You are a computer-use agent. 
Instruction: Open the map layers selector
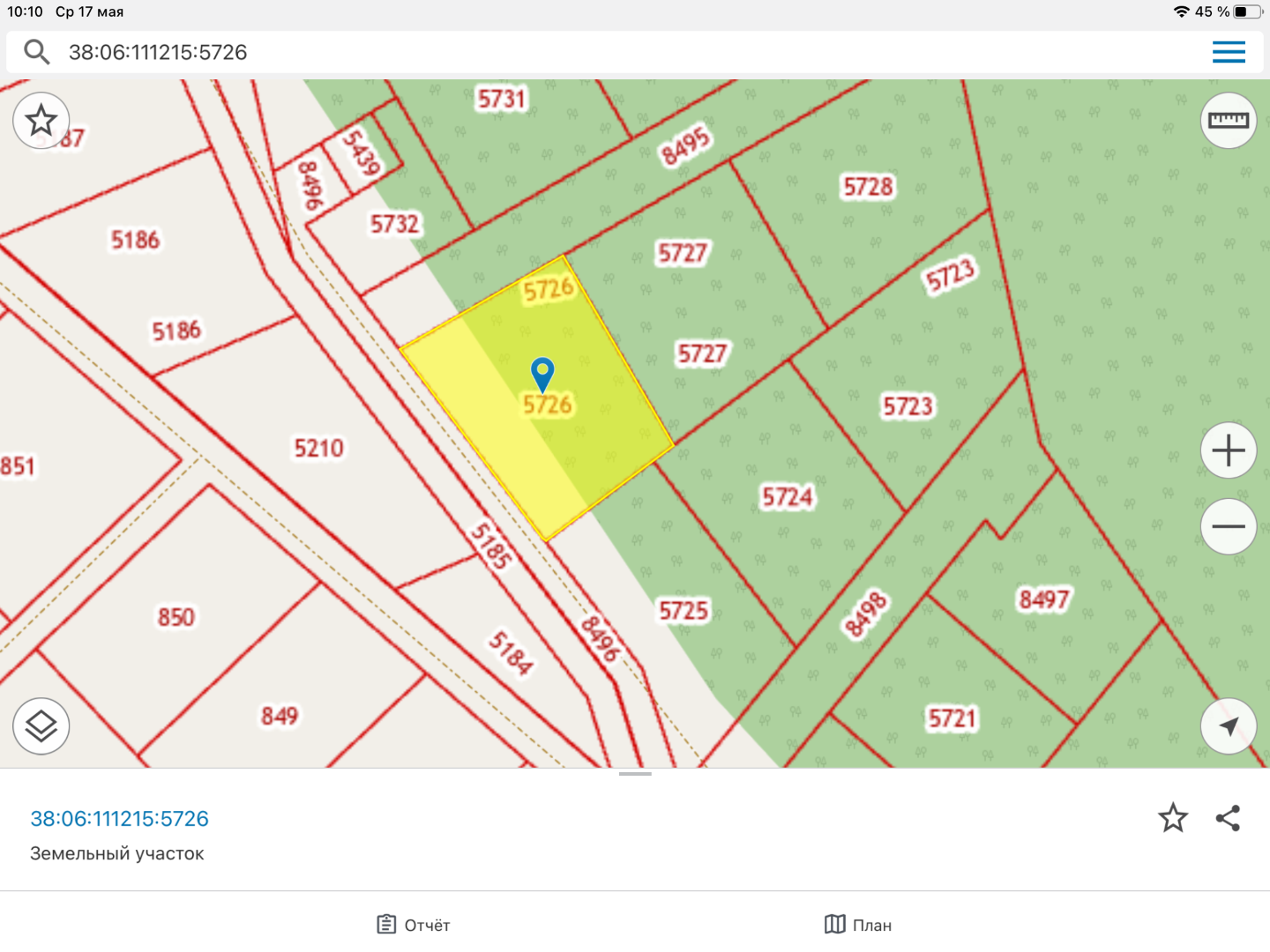41,726
